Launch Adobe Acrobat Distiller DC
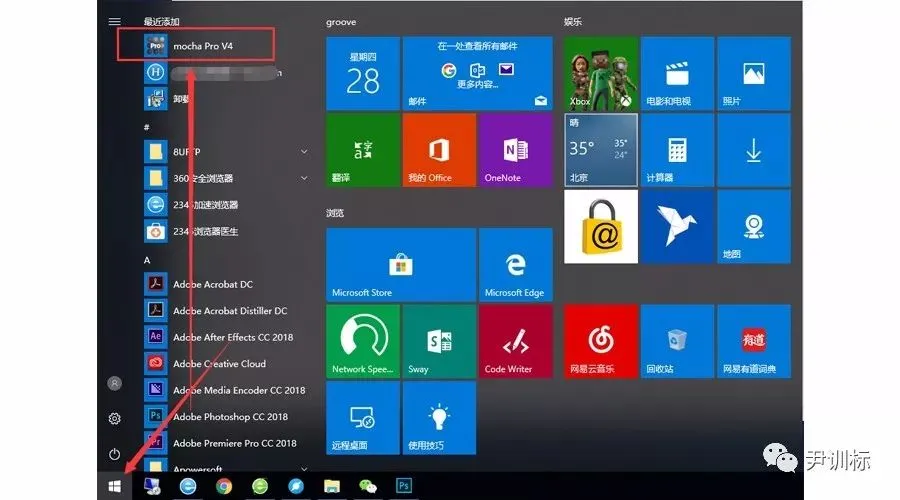The width and height of the screenshot is (900, 500). pos(227,311)
